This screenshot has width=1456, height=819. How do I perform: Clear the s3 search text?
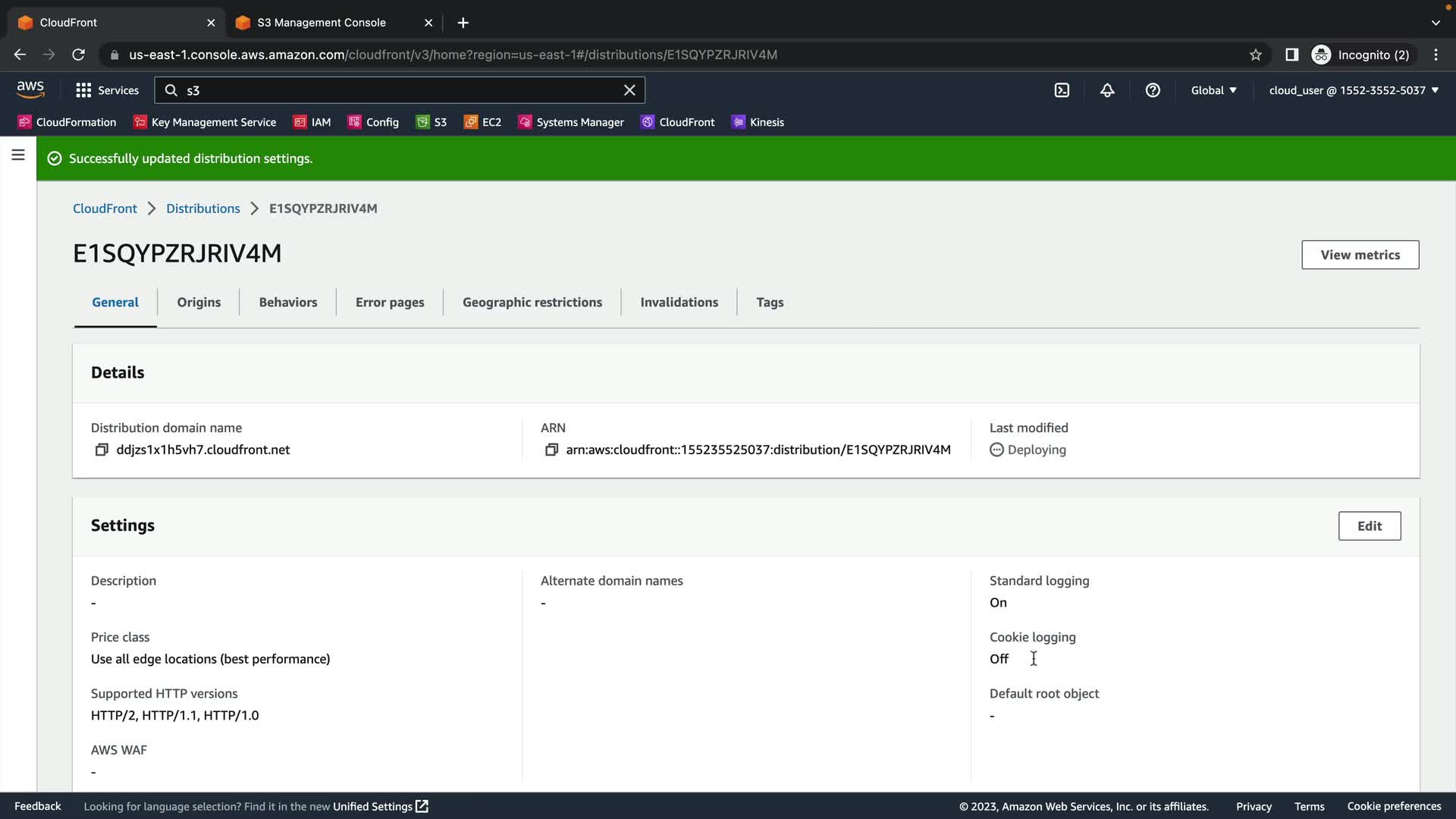629,90
